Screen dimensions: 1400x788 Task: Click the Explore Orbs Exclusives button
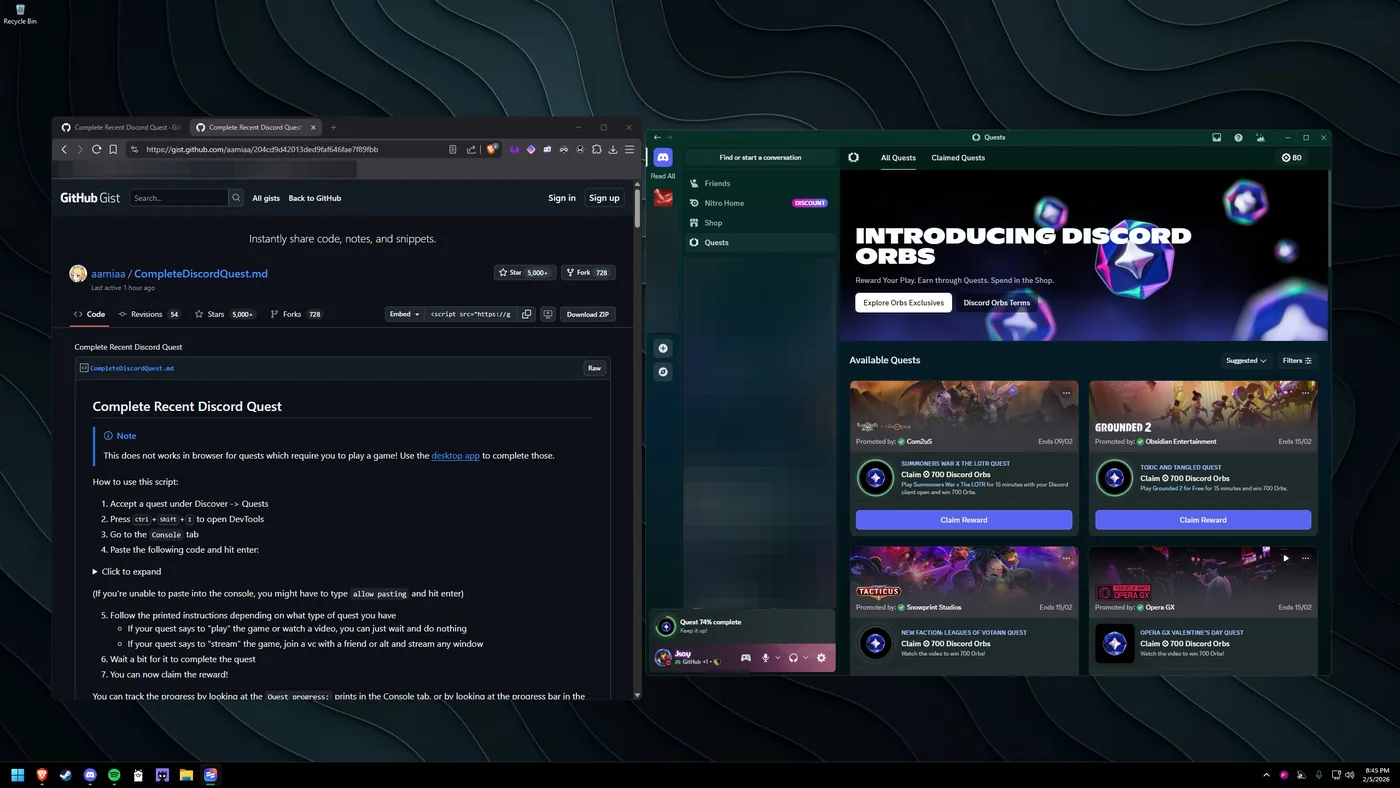[x=904, y=302]
